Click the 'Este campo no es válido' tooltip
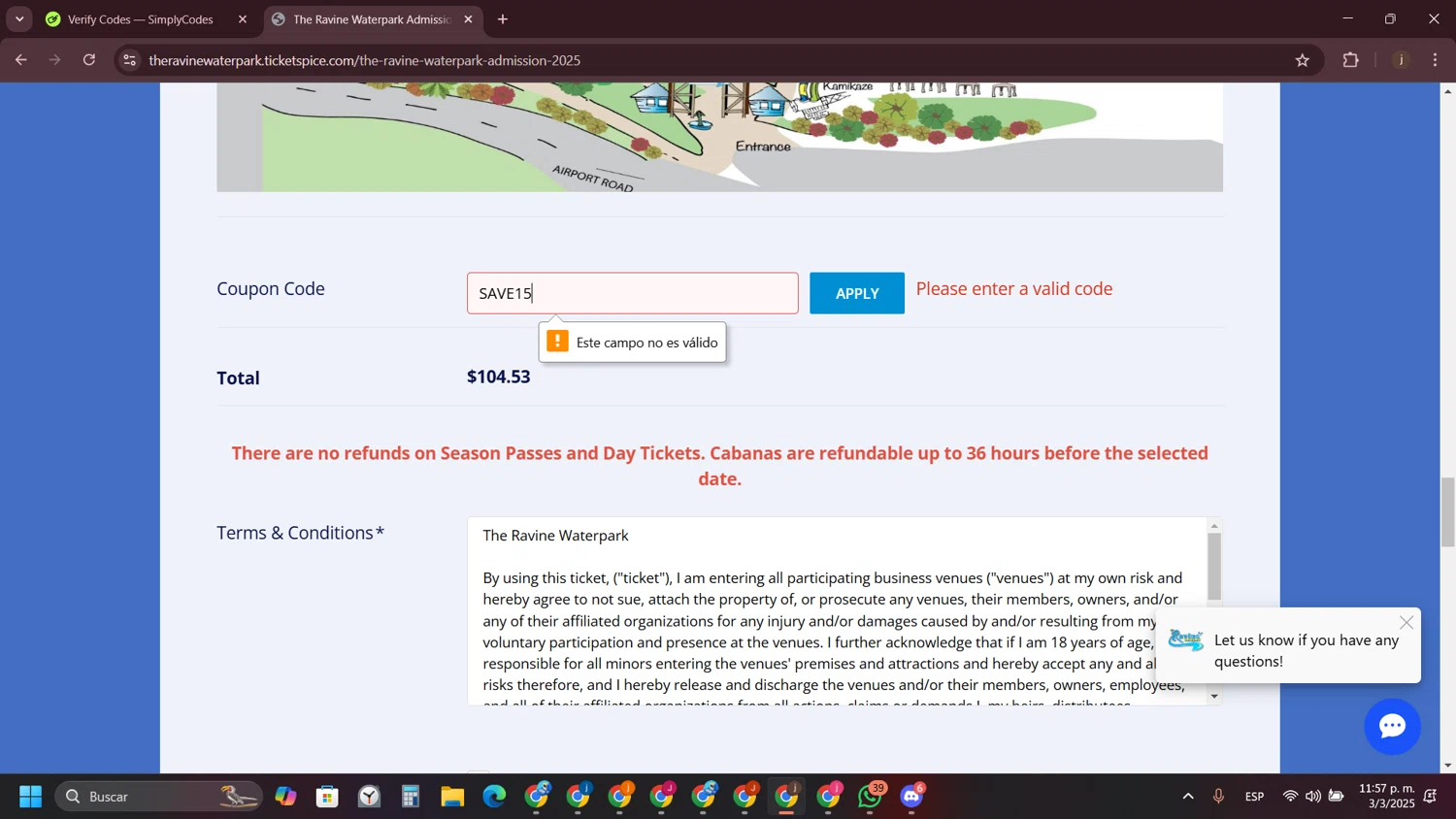The image size is (1456, 819). pyautogui.click(x=633, y=342)
